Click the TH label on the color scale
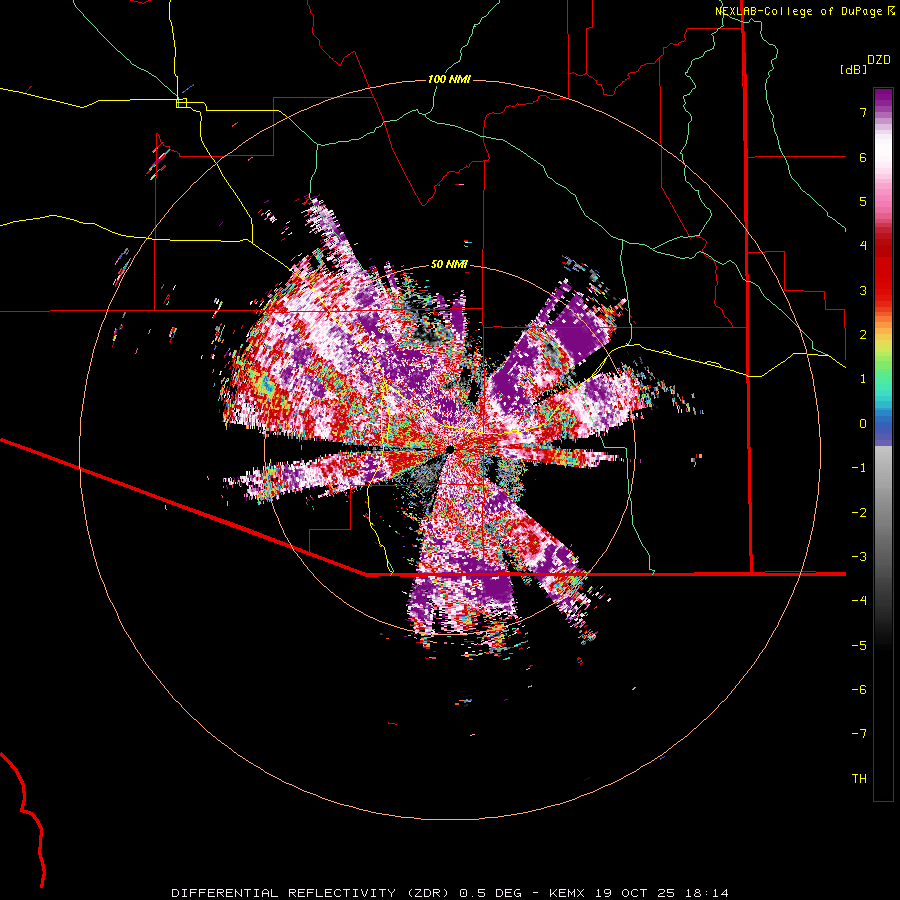This screenshot has width=900, height=900. pos(859,778)
